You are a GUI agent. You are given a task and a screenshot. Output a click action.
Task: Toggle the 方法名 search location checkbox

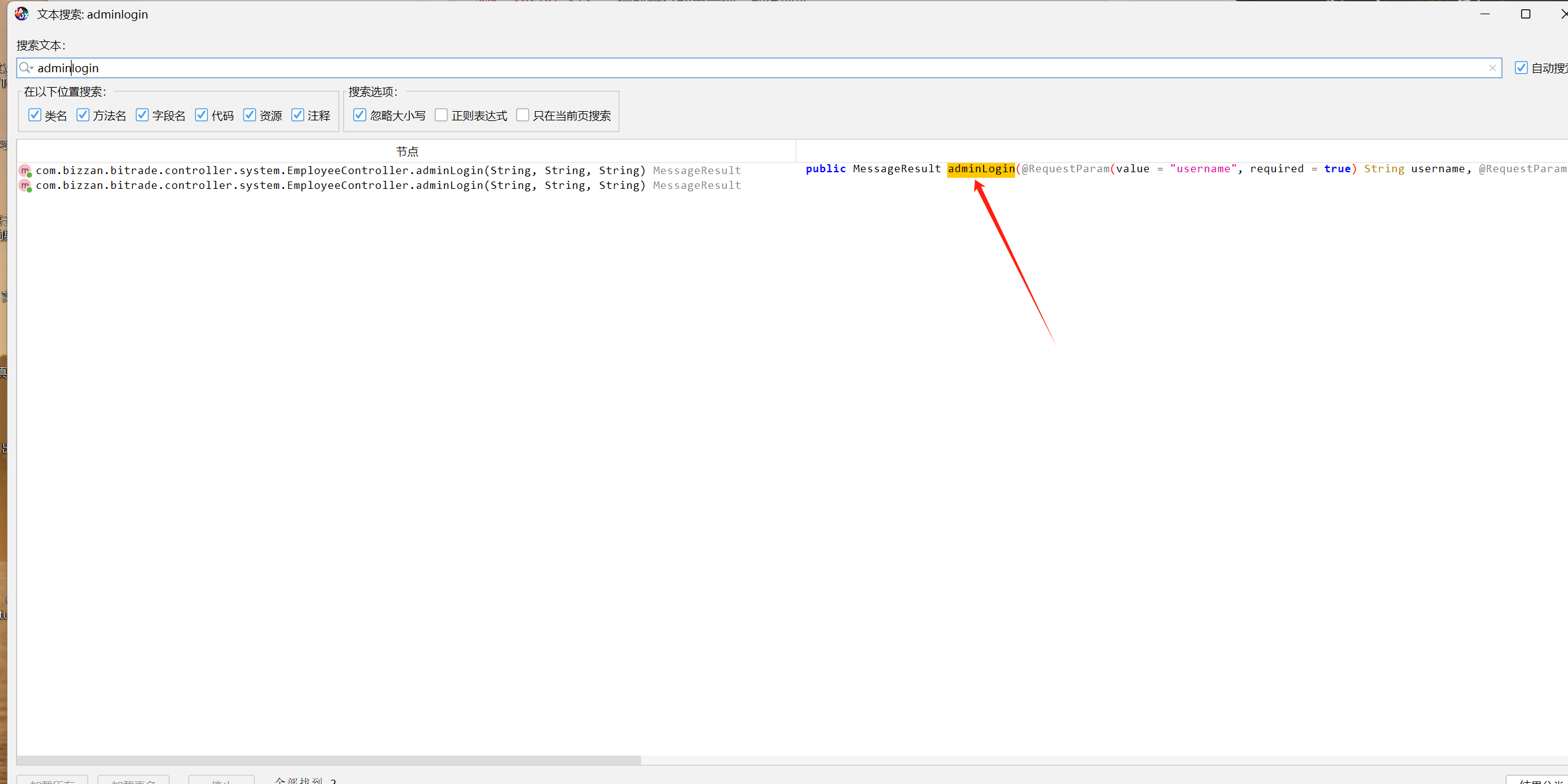(x=83, y=115)
